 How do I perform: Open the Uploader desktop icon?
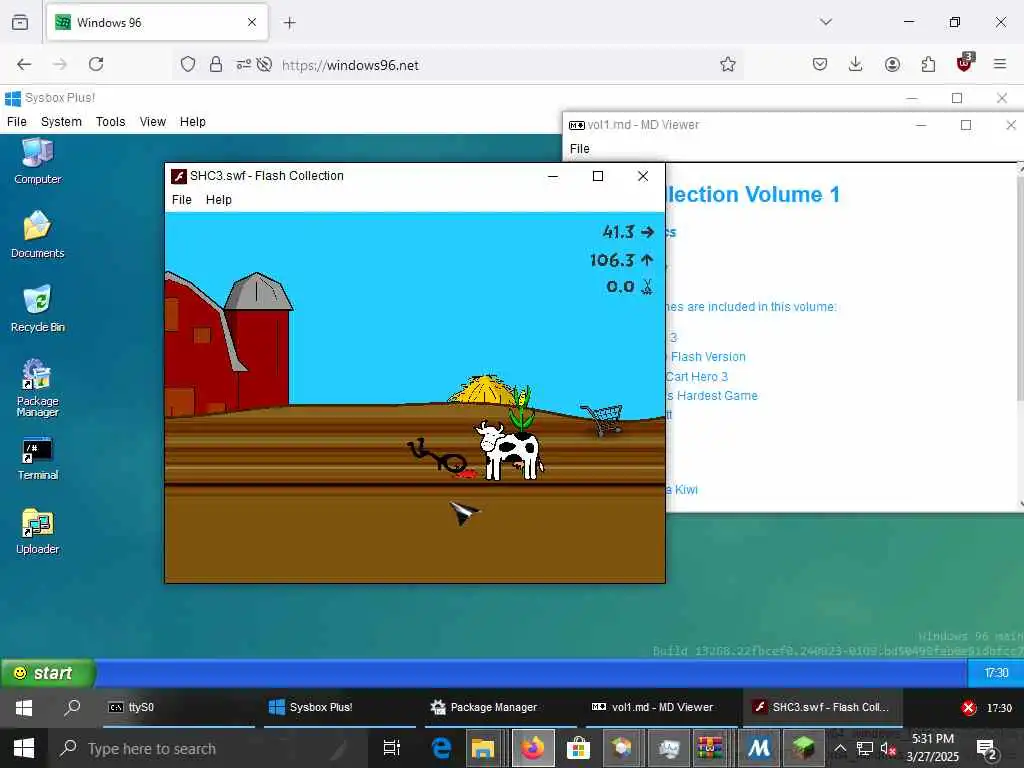[37, 532]
